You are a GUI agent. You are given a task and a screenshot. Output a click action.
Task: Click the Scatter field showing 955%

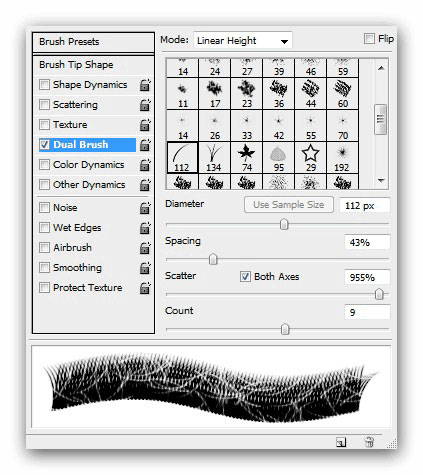pos(367,277)
